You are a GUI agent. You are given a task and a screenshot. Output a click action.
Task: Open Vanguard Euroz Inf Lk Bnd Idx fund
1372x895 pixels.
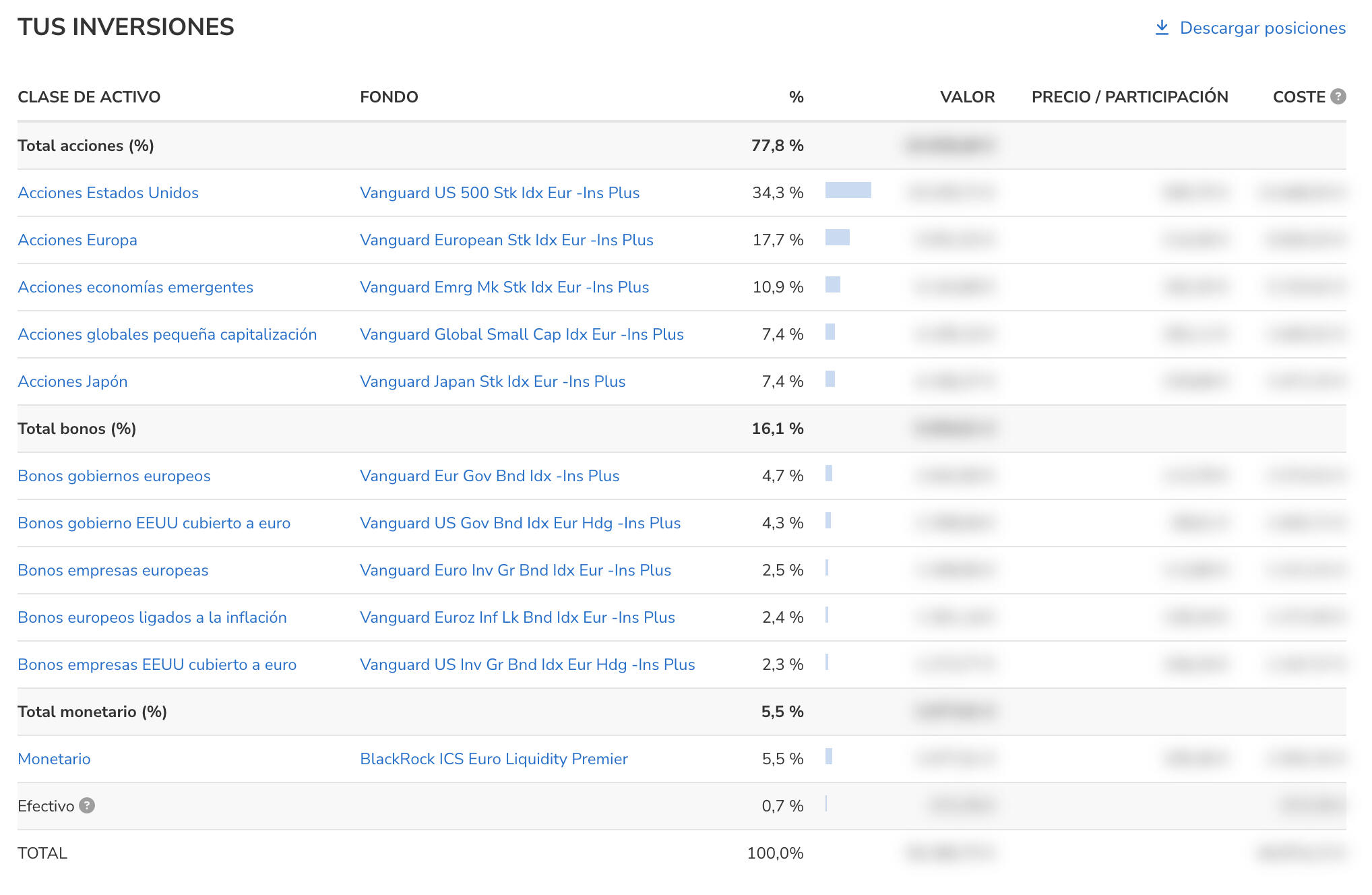(518, 617)
